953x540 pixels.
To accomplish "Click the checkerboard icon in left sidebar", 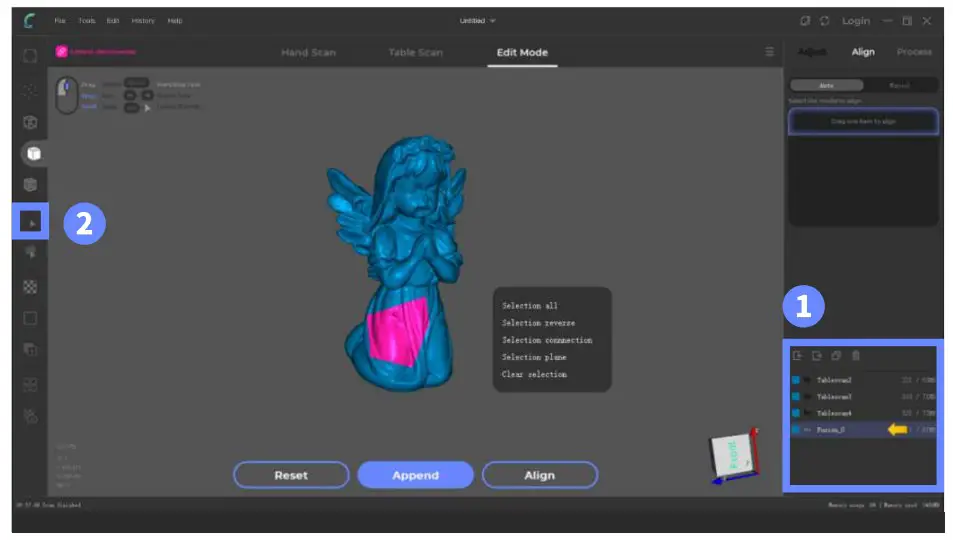I will coord(30,286).
